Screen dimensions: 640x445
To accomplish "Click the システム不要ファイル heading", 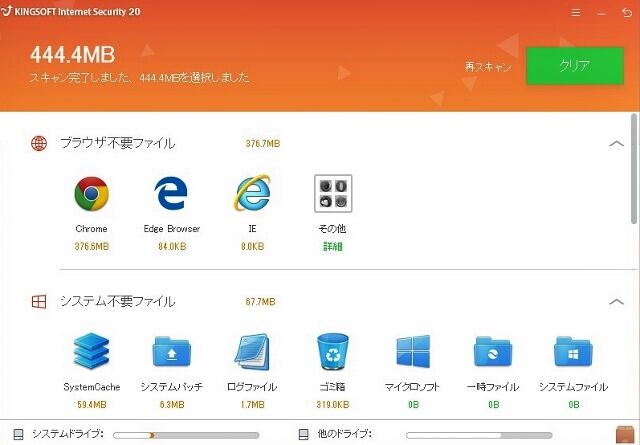I will pyautogui.click(x=118, y=302).
